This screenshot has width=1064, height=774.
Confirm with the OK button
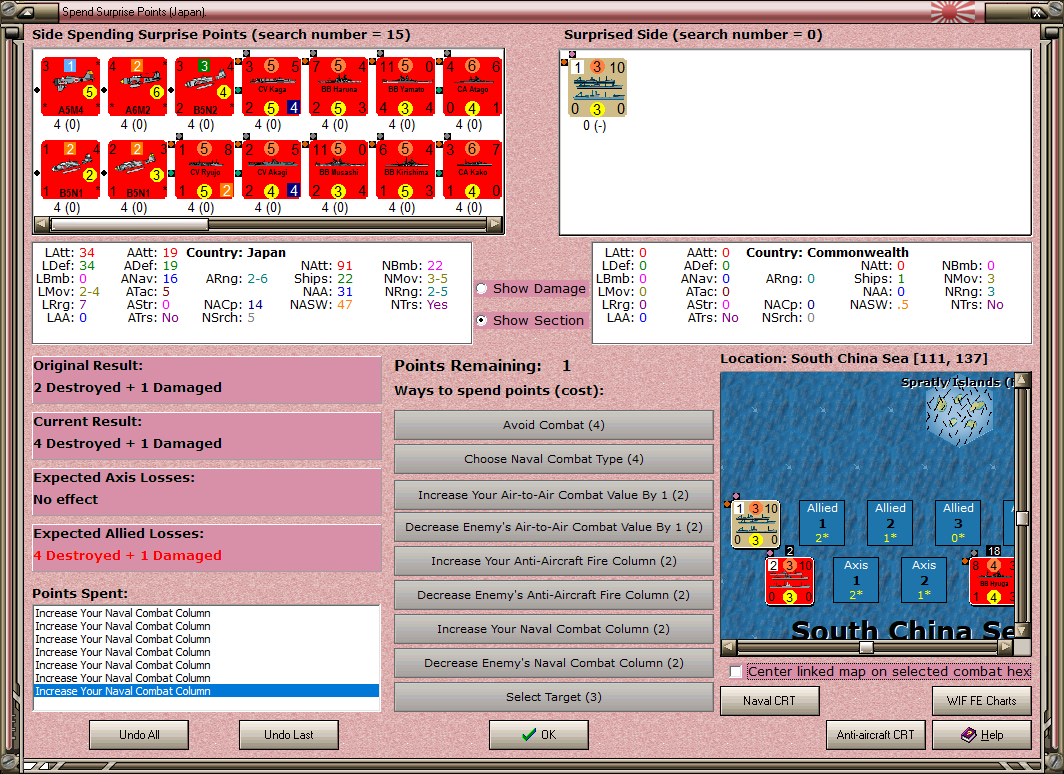(539, 735)
